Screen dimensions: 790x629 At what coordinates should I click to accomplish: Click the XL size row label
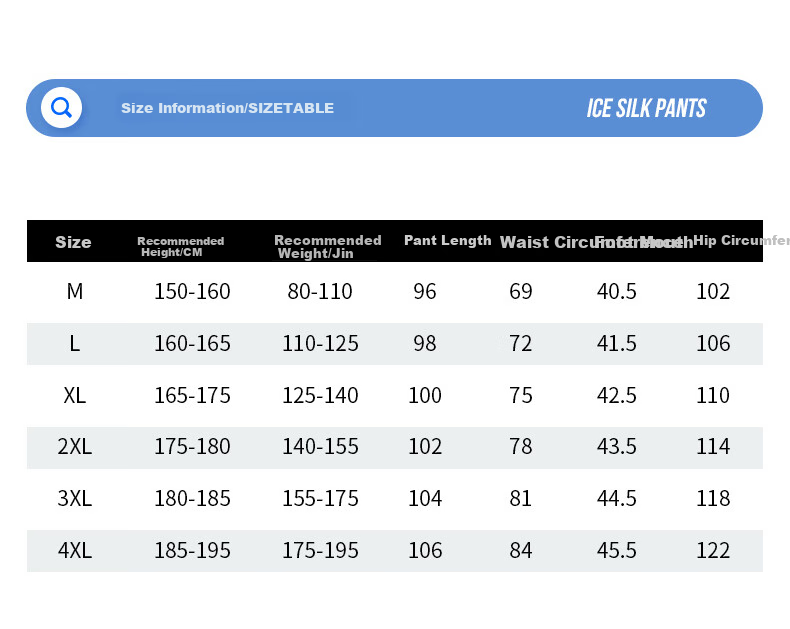(x=75, y=395)
